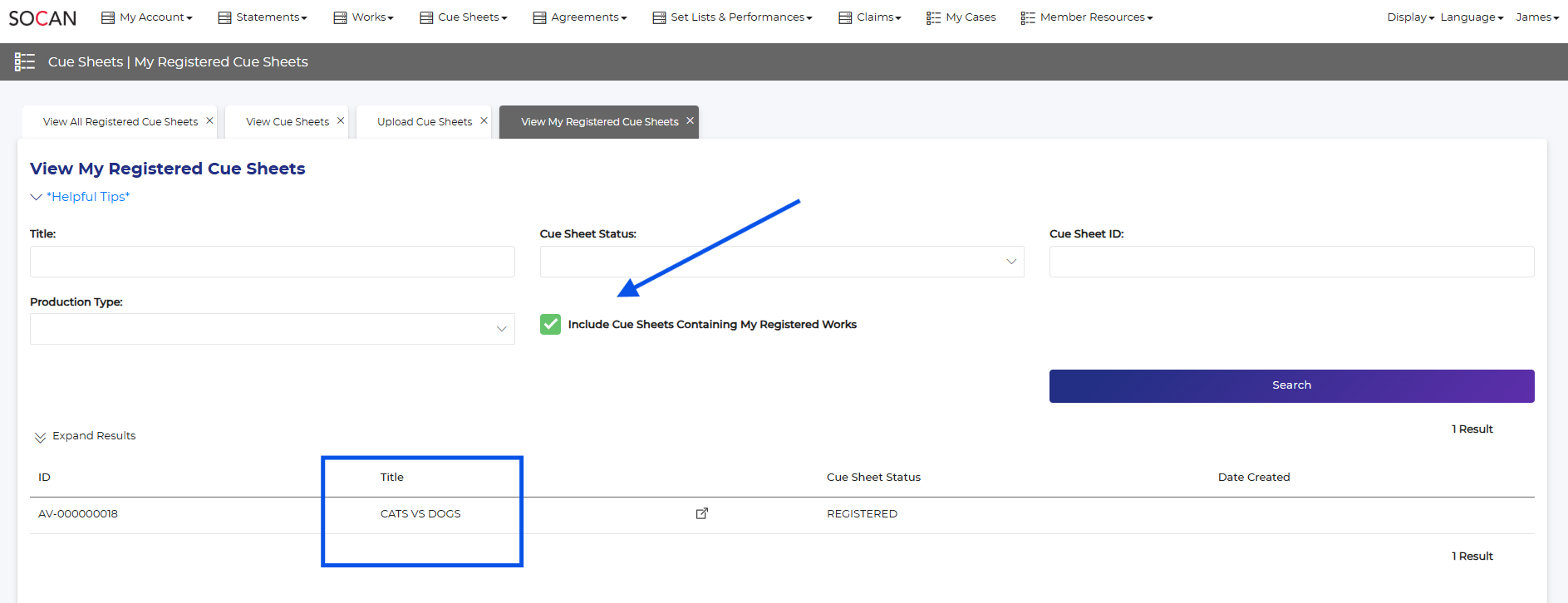Click the Cue Sheets header list icon
The width and height of the screenshot is (1568, 603).
point(25,61)
